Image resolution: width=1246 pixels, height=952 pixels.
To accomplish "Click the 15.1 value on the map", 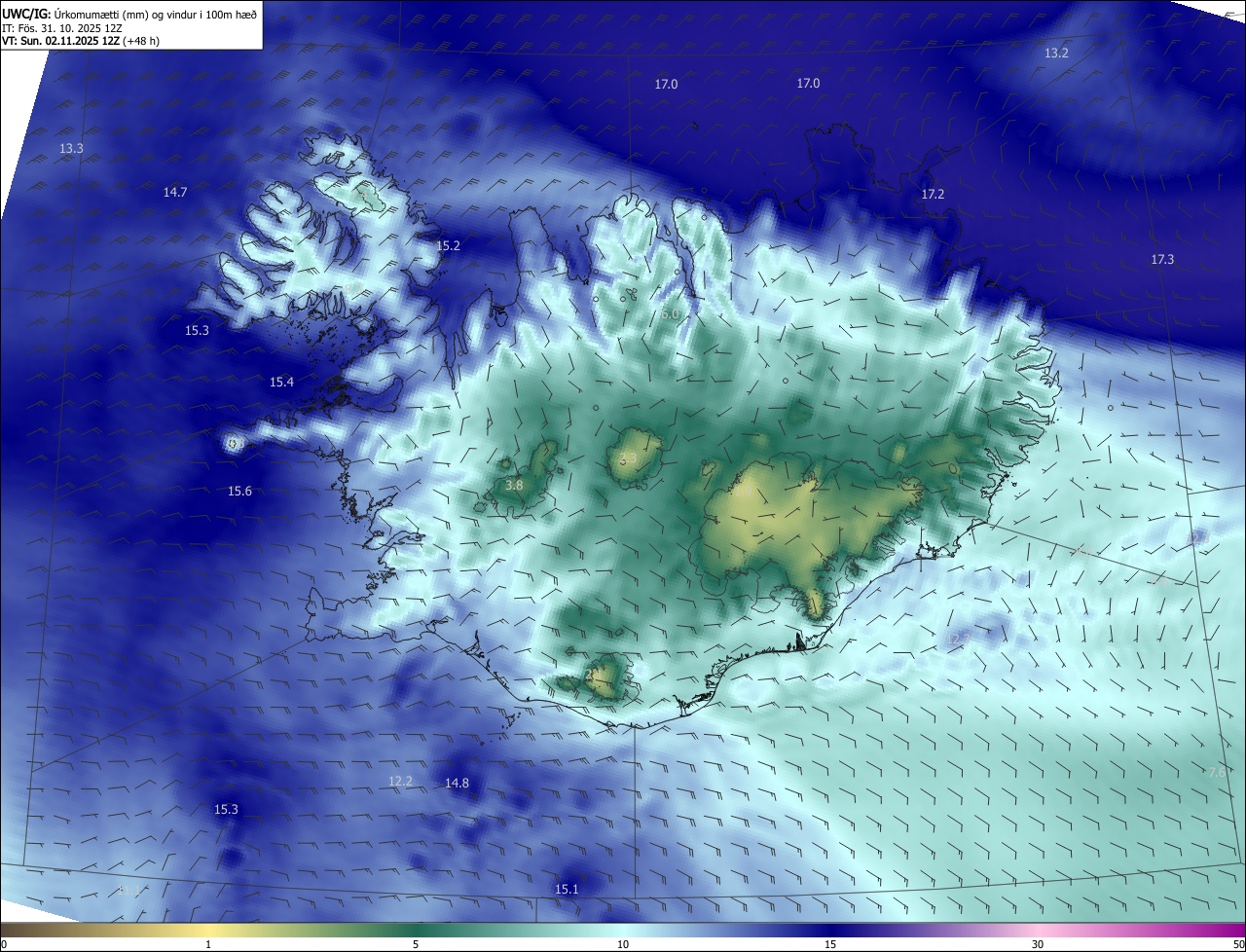I will [567, 890].
